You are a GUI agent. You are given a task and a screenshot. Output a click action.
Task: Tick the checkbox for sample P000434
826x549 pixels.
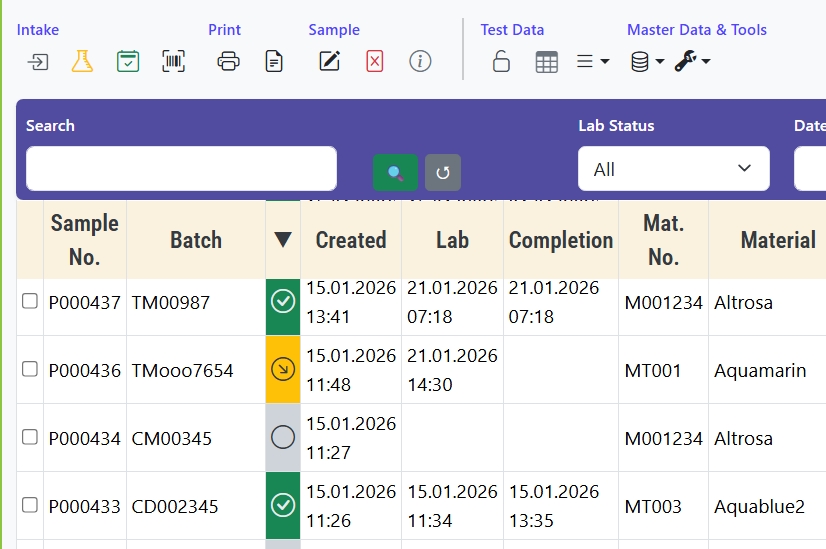pos(30,437)
